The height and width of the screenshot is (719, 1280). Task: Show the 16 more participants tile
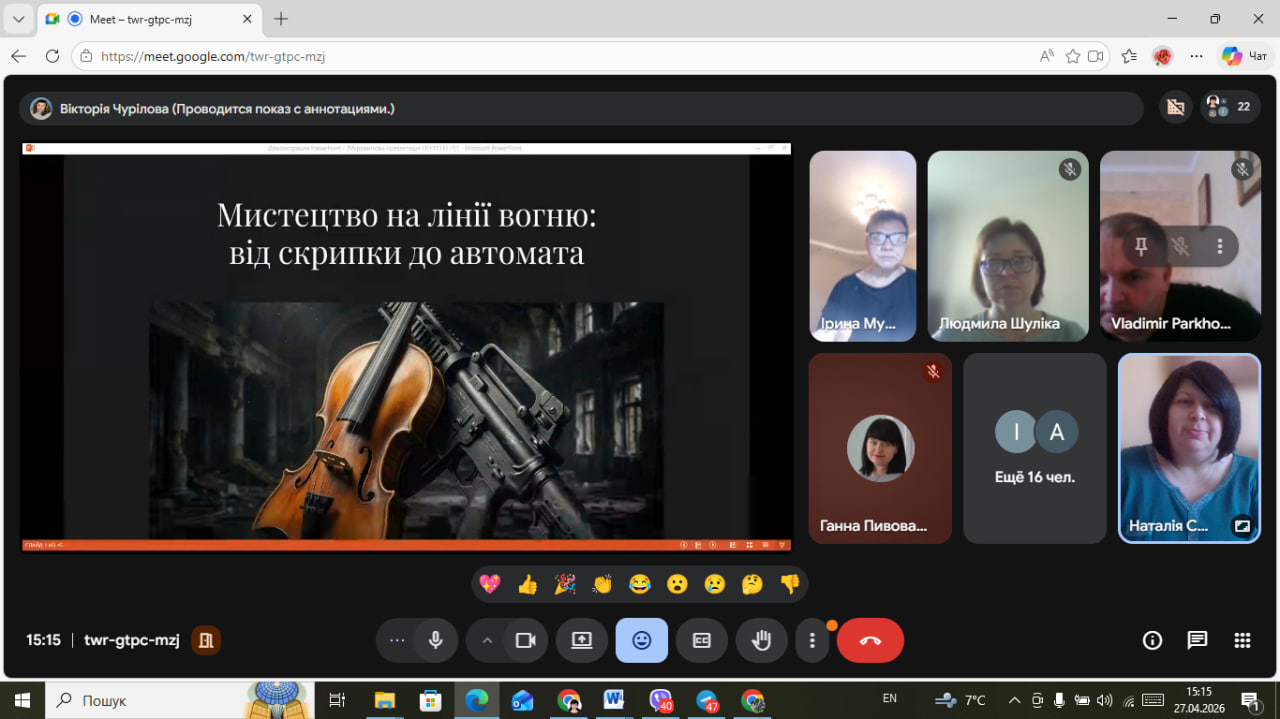click(1034, 448)
